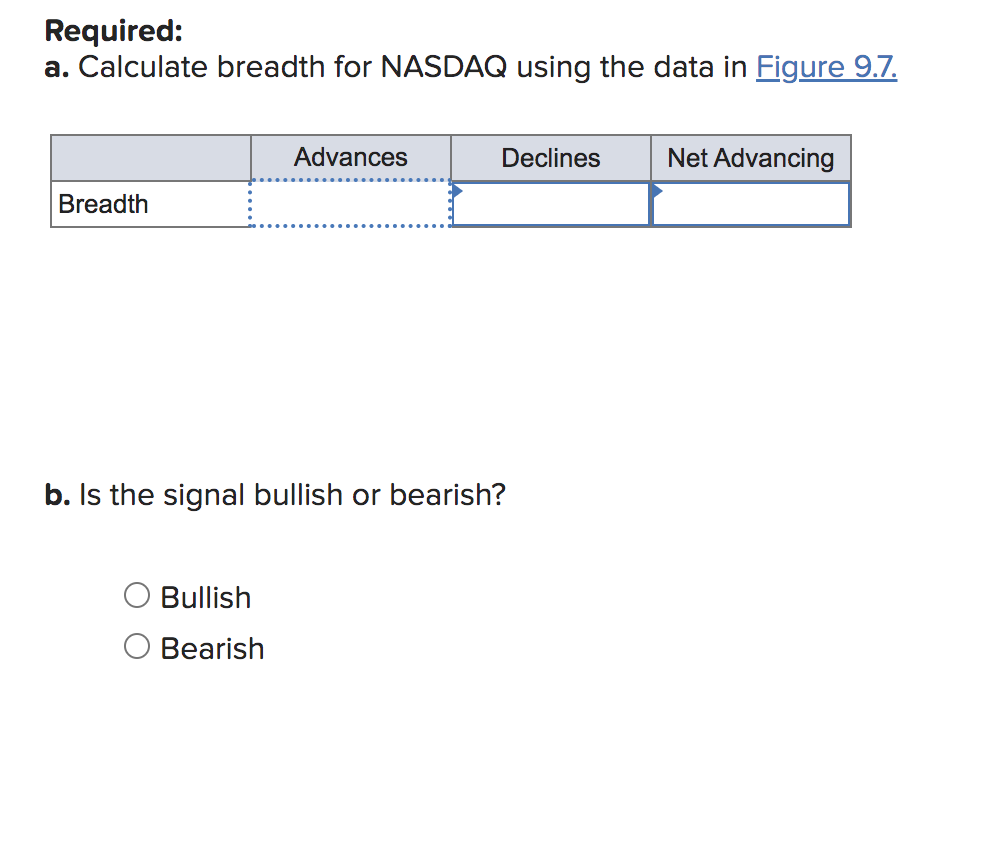Open the Figure 9.7 link
This screenshot has height=844, width=992.
coord(826,67)
